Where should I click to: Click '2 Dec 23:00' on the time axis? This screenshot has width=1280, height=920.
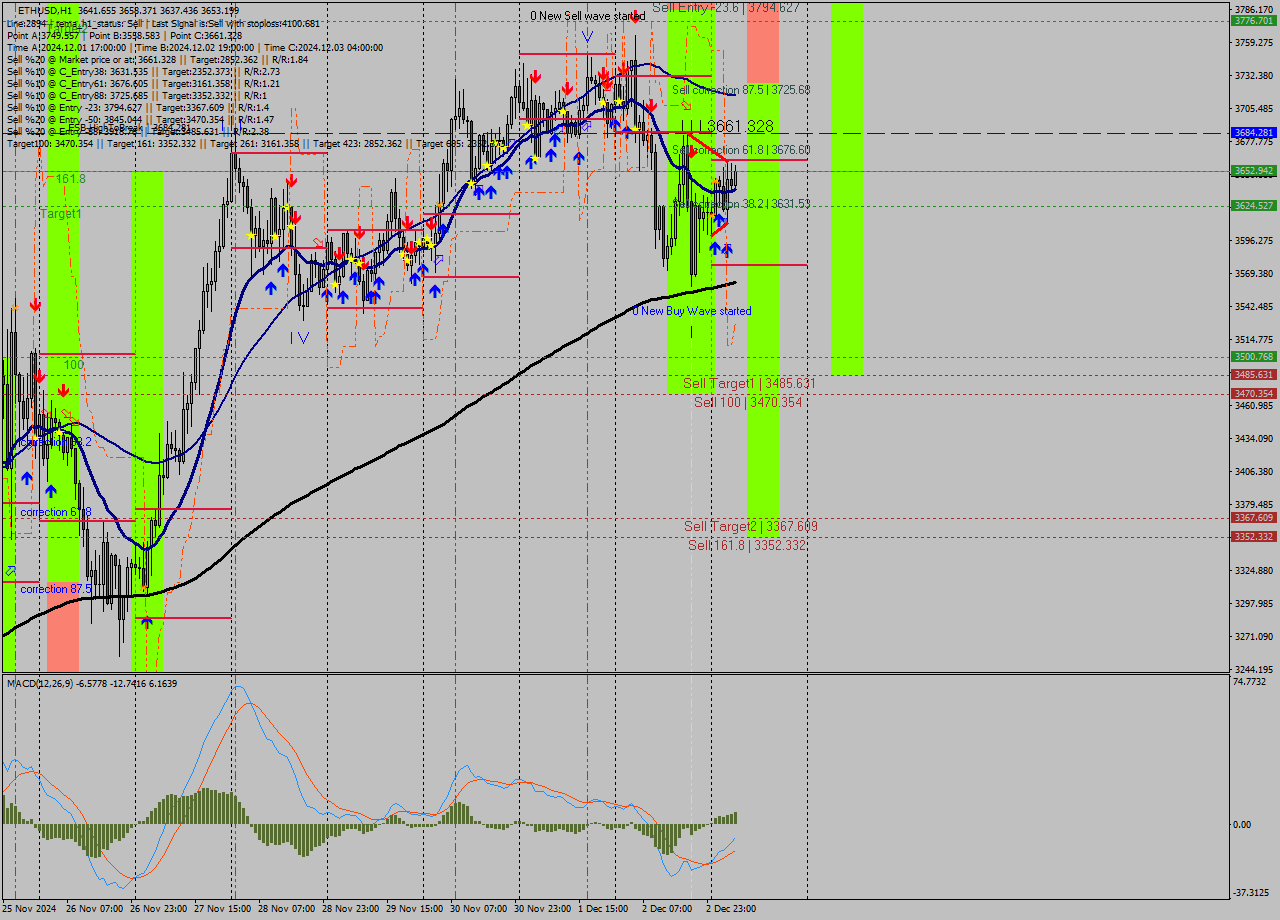pyautogui.click(x=732, y=909)
